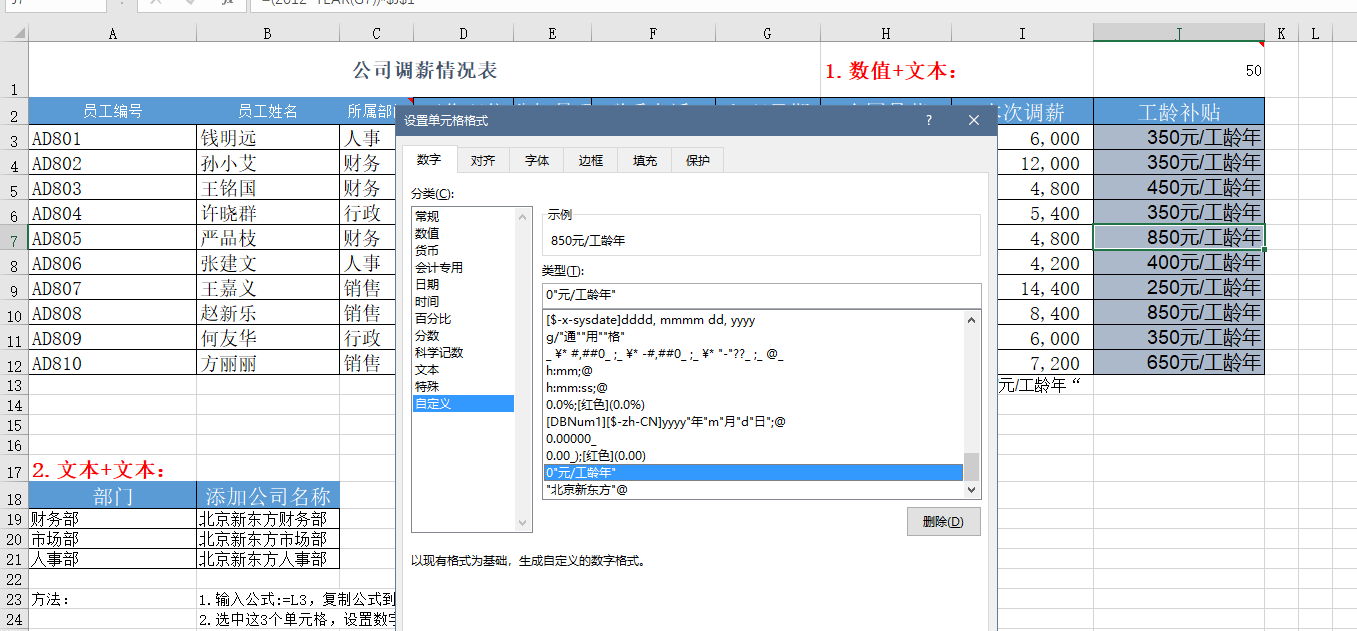Click category list scroll-down arrow
This screenshot has height=631, width=1357.
click(x=523, y=523)
